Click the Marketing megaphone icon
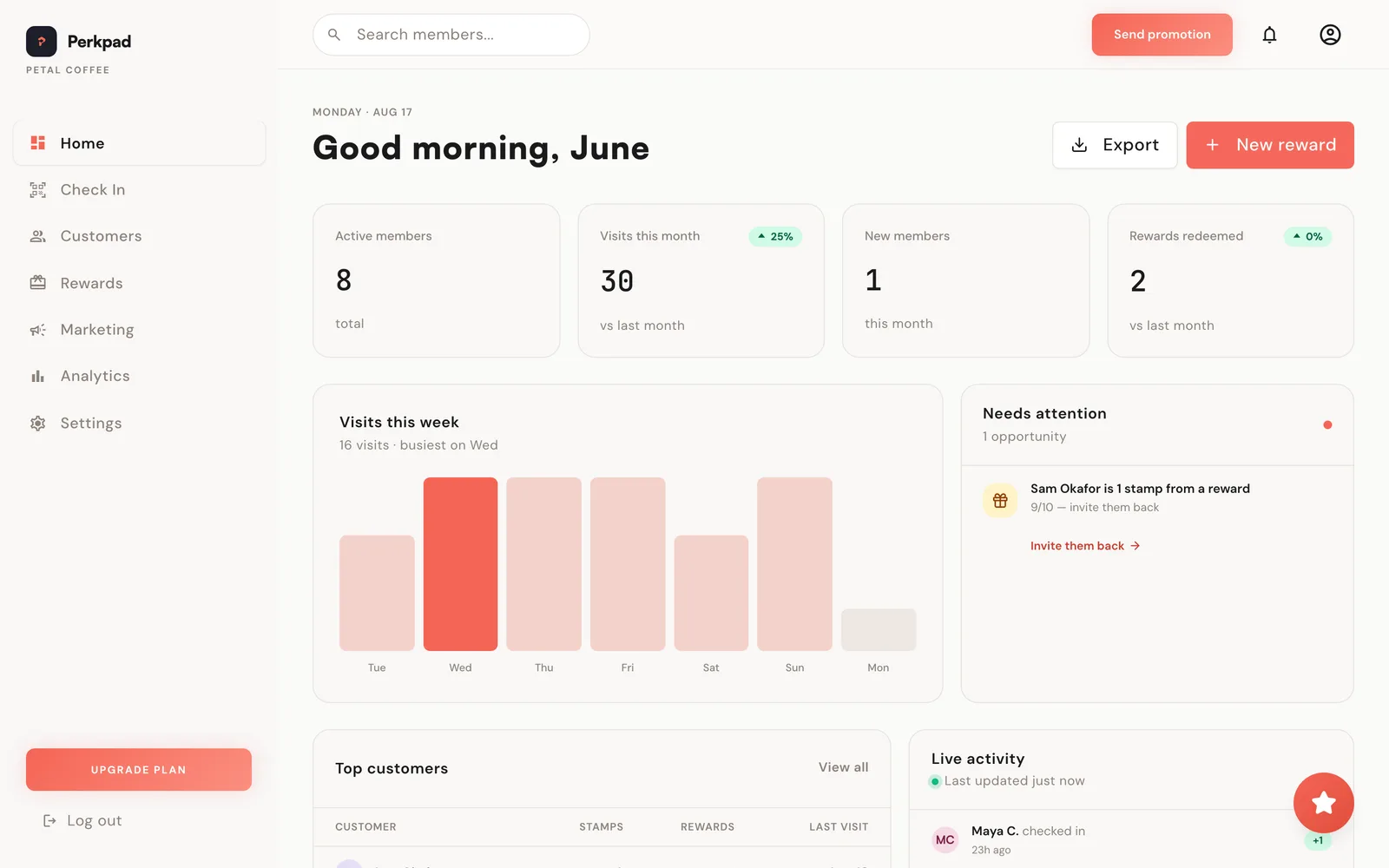Screen dimensions: 1389x868 click(x=38, y=330)
